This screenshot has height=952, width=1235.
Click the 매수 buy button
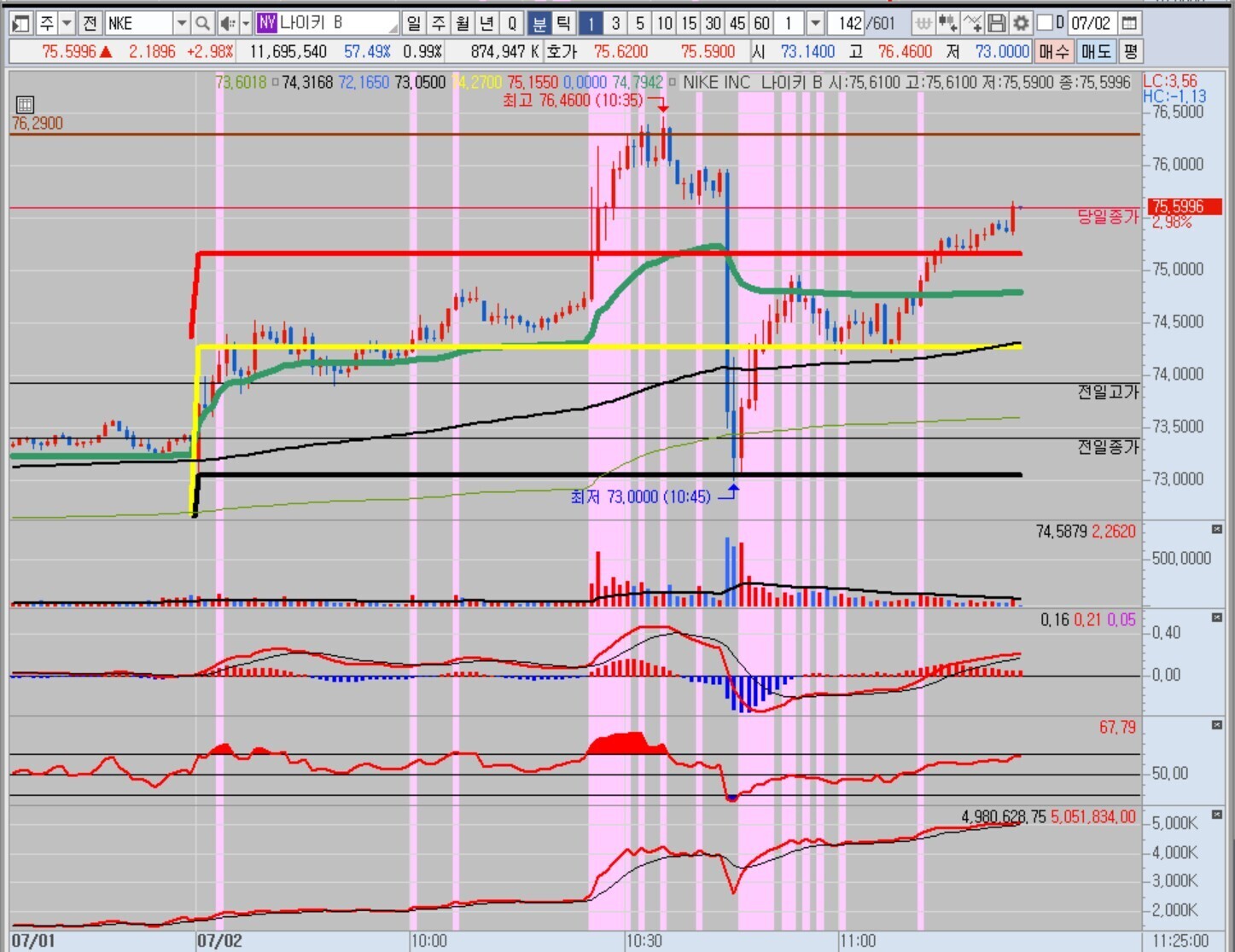1054,52
